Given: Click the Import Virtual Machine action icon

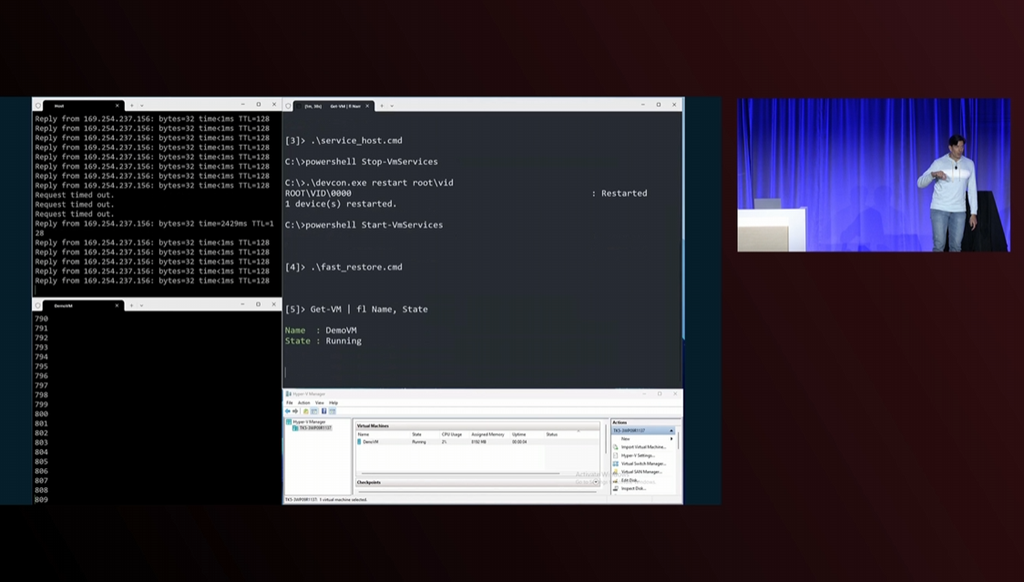Looking at the screenshot, I should [x=615, y=447].
